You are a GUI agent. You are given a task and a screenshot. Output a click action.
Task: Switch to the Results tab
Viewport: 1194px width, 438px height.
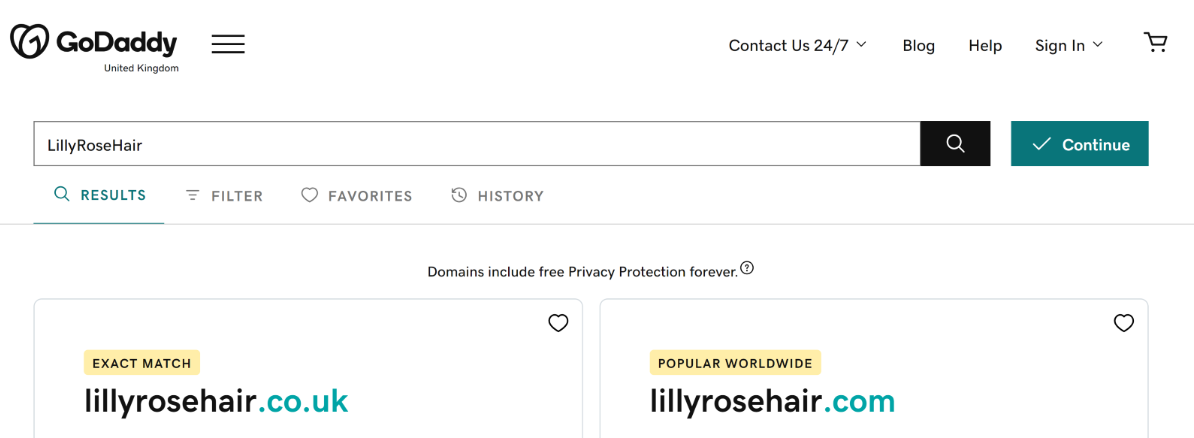(100, 195)
